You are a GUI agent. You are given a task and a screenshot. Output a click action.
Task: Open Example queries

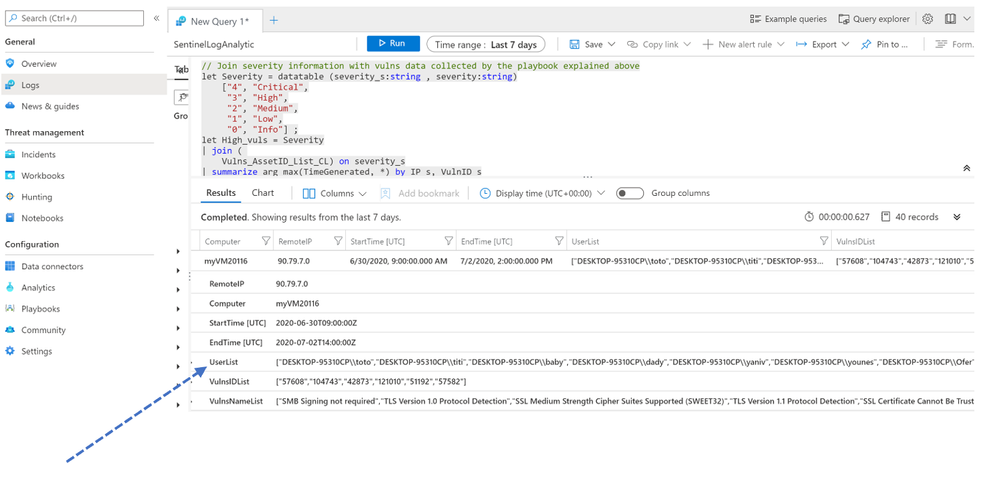click(x=789, y=19)
